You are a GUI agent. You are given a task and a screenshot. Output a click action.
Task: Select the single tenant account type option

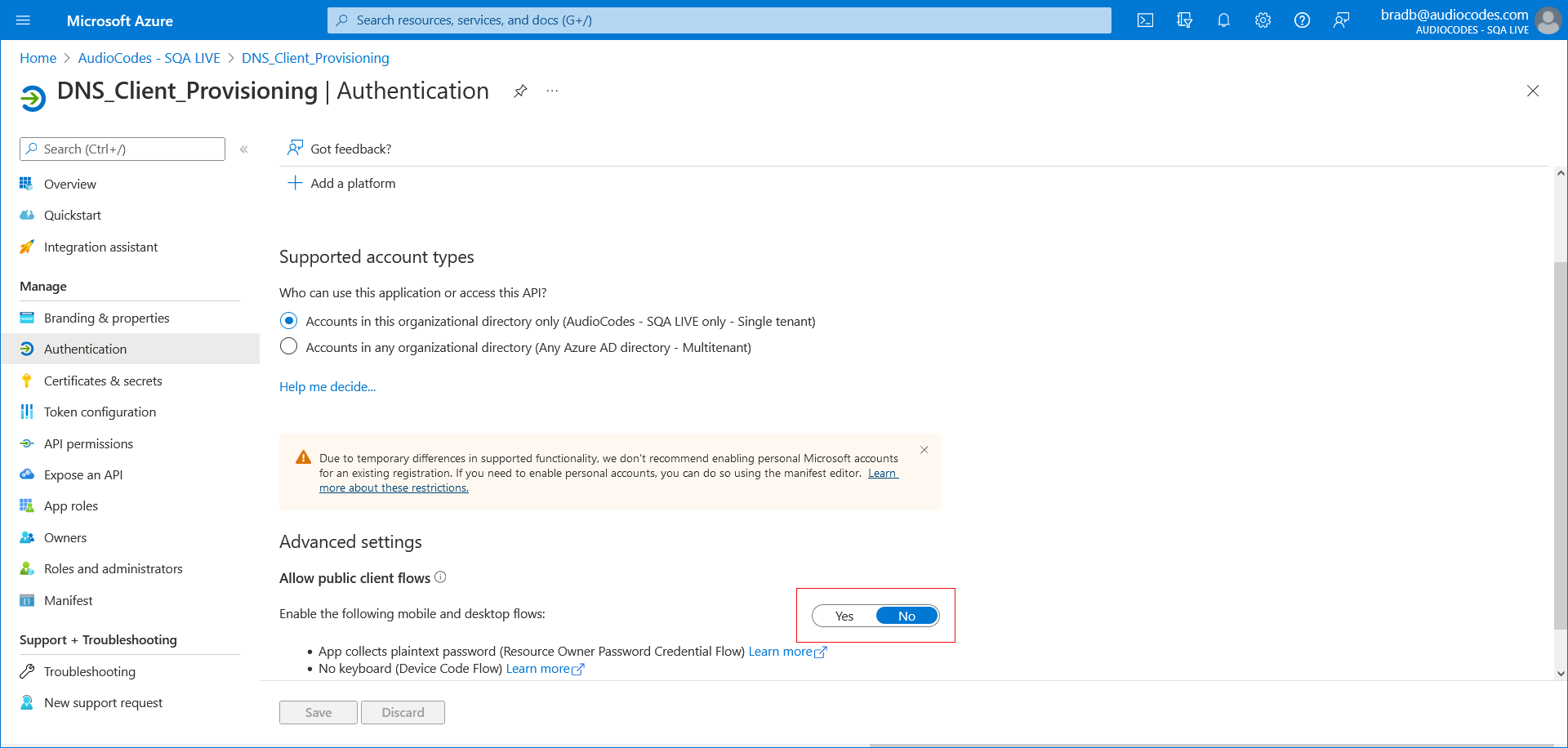pos(288,321)
